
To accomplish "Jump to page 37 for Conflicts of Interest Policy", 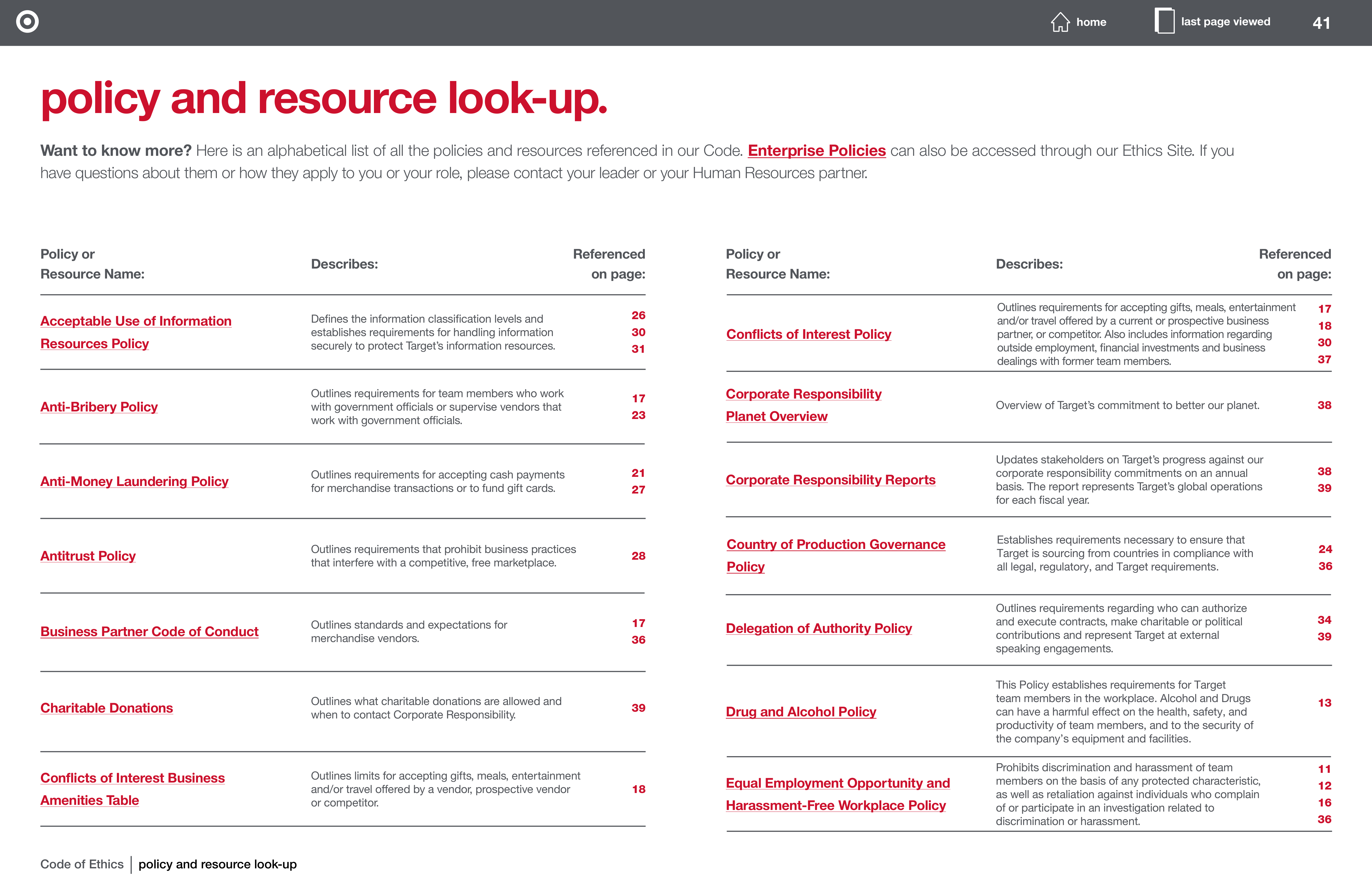I will tap(1324, 359).
